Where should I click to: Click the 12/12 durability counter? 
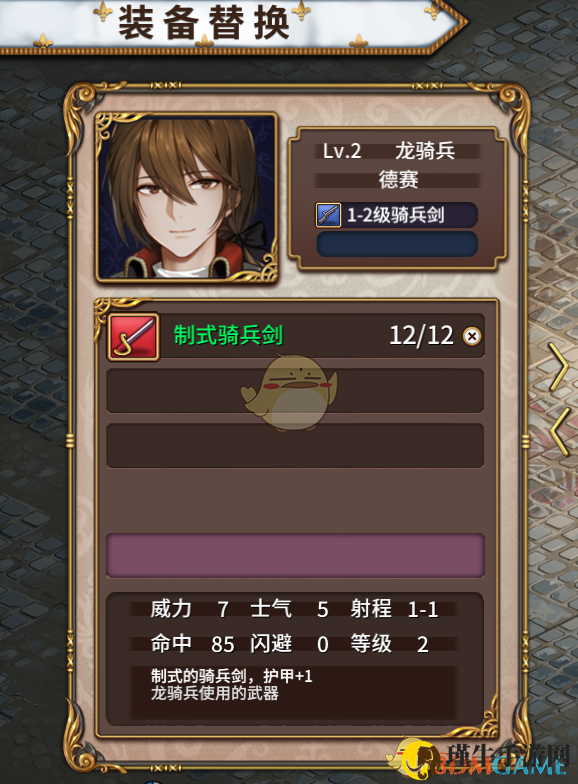422,336
